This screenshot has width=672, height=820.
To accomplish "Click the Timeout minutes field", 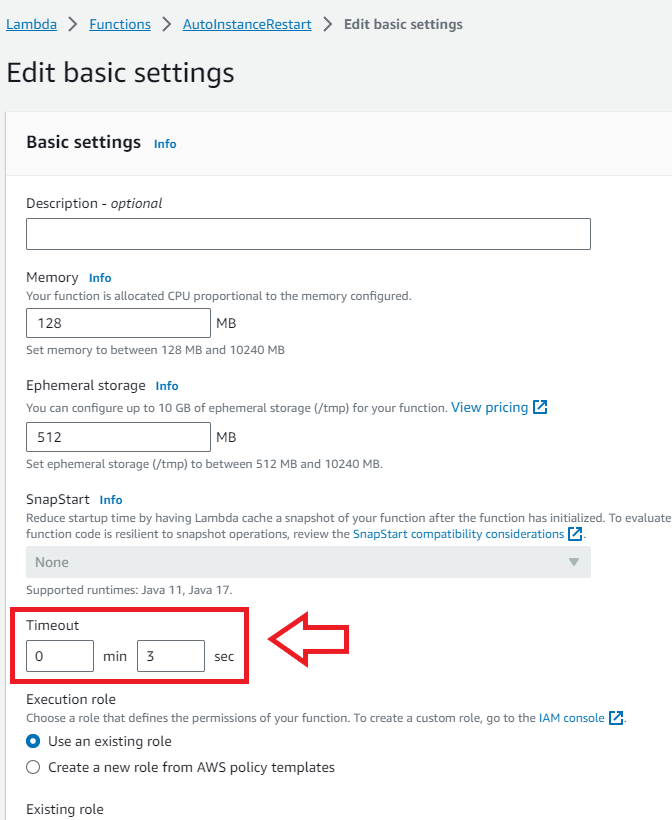I will [x=59, y=656].
